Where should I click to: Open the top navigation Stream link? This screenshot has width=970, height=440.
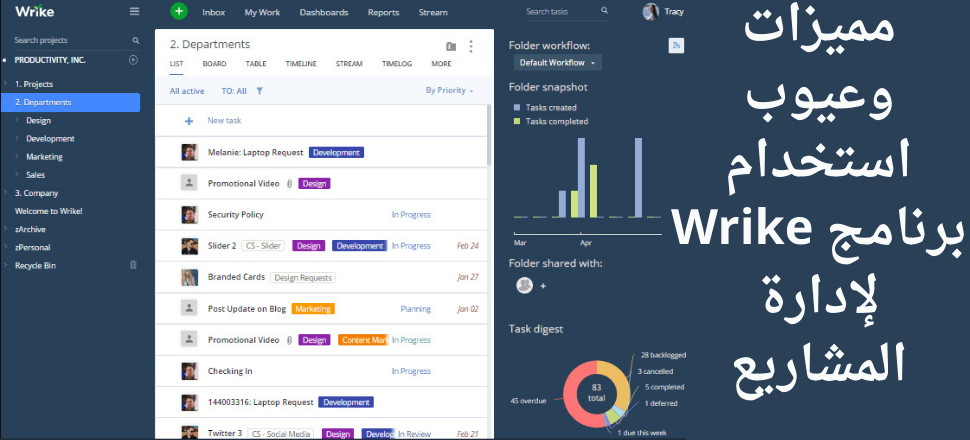point(433,12)
